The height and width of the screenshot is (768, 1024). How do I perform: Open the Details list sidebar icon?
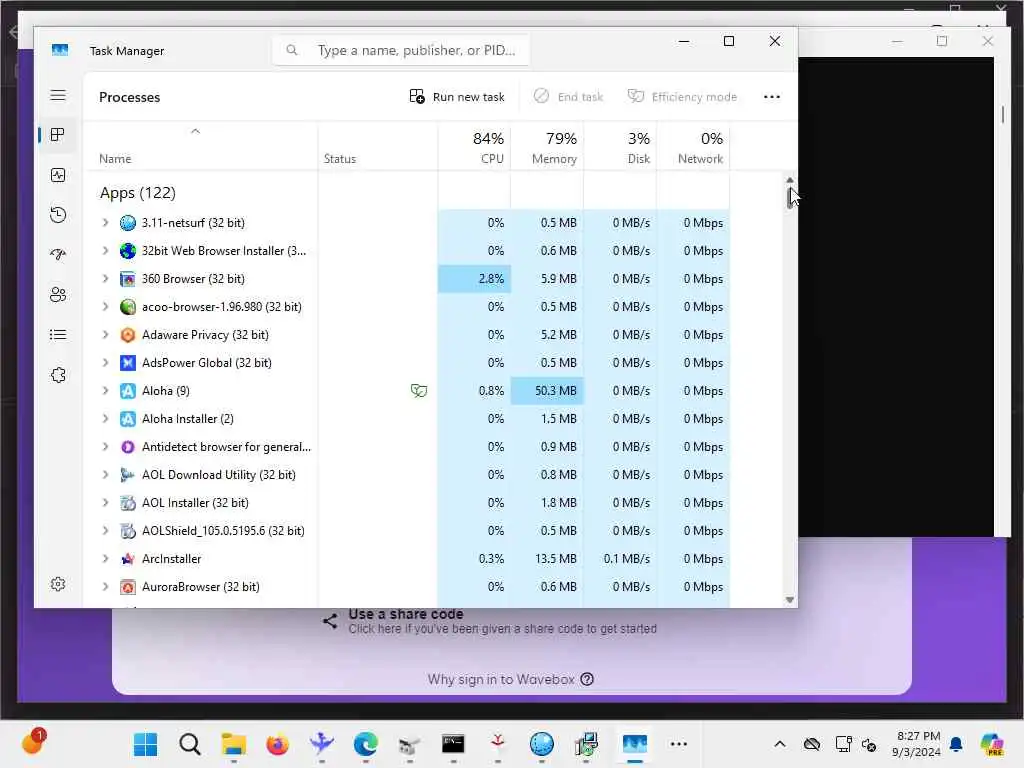[x=58, y=335]
